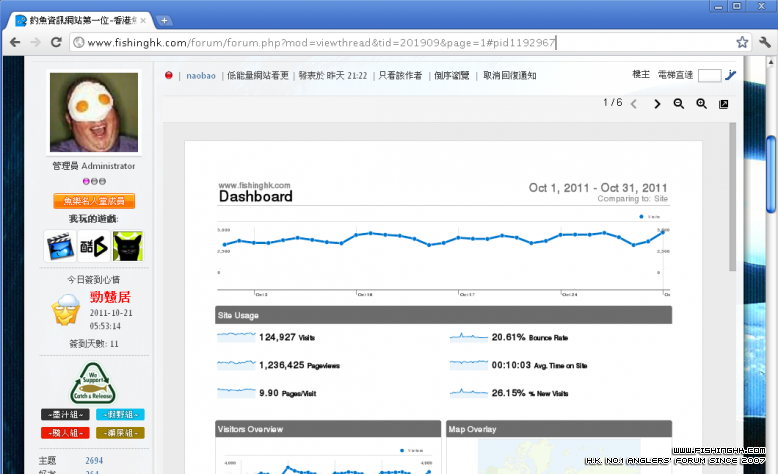
Task: Click the 20.61% Bounce Rate statistic
Action: [529, 338]
